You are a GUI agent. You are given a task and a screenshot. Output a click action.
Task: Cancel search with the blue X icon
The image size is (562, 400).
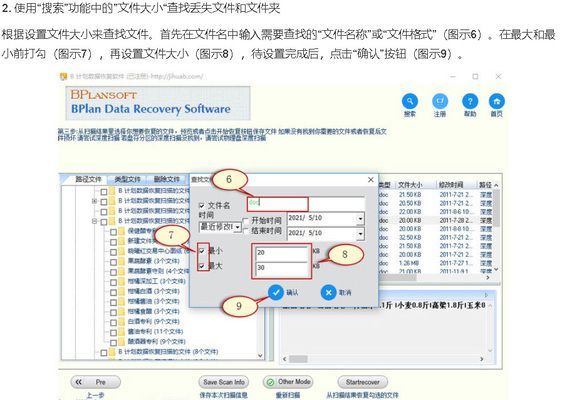coord(328,292)
